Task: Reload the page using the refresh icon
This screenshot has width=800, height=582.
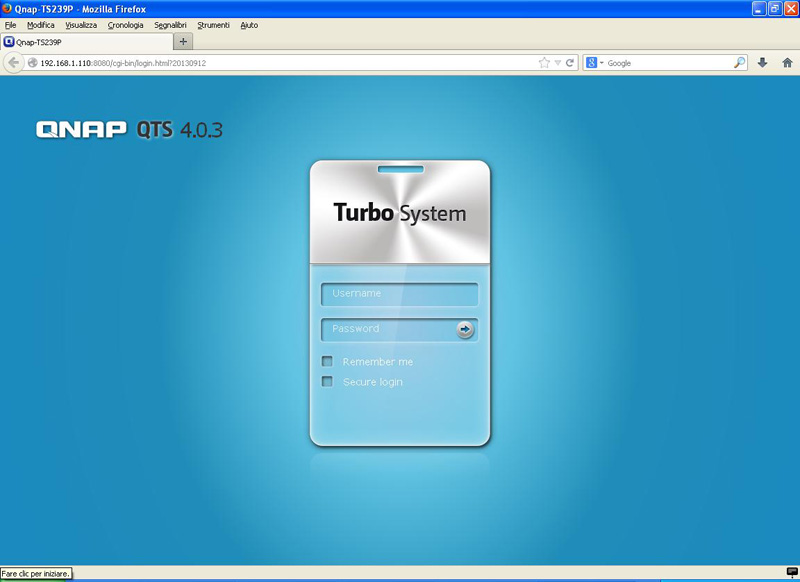Action: click(570, 62)
